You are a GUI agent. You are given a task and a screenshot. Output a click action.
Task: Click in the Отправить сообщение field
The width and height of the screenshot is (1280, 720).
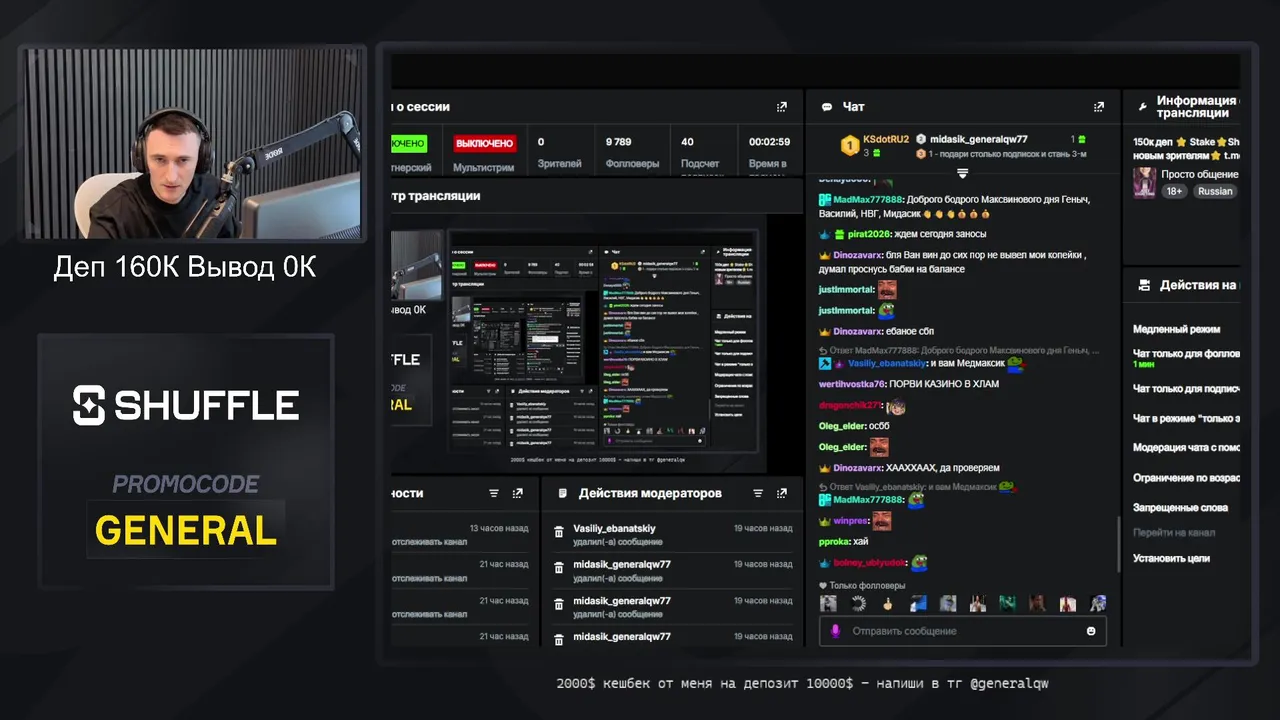962,631
